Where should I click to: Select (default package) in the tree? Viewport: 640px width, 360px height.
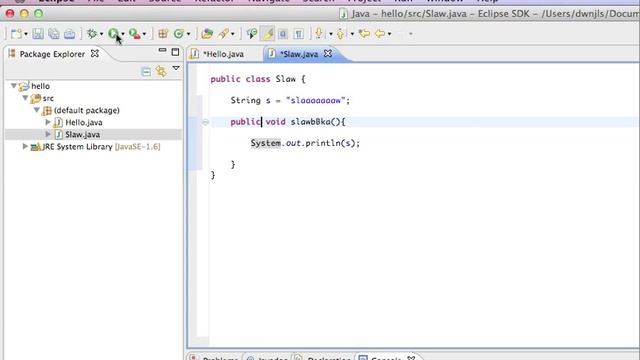[x=87, y=110]
